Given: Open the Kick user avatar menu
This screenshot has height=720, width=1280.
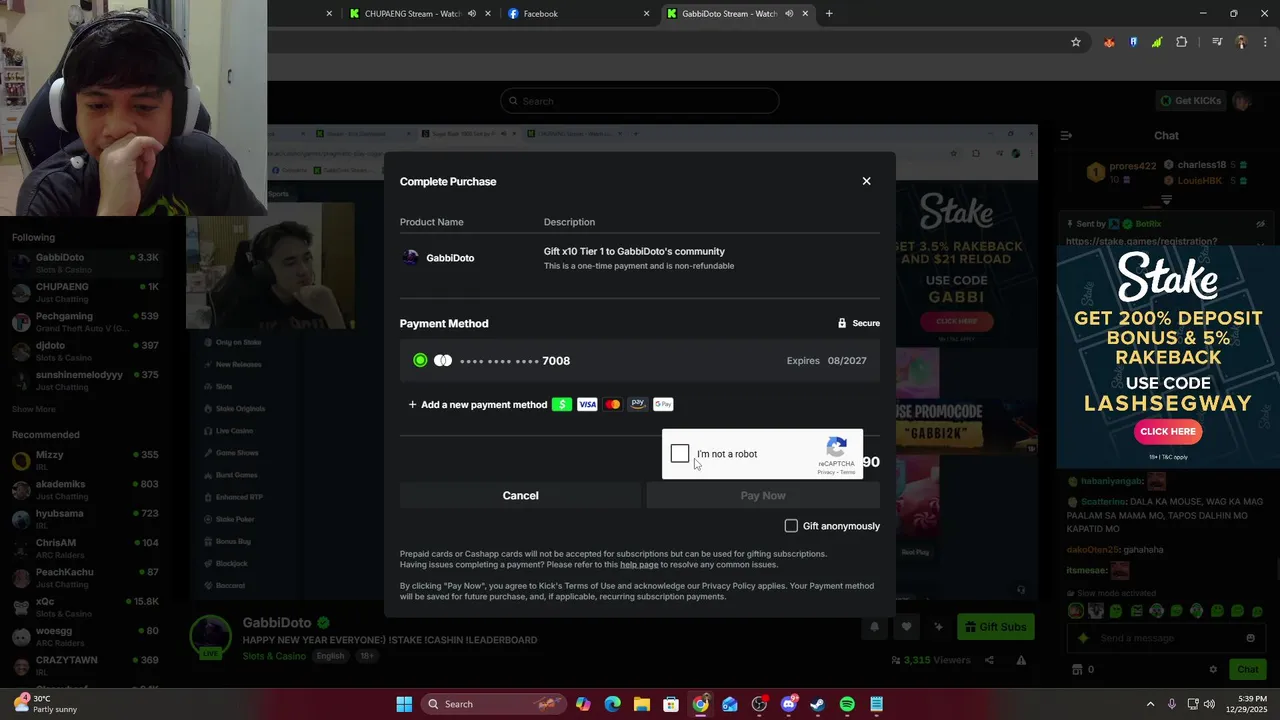Looking at the screenshot, I should (x=1242, y=101).
